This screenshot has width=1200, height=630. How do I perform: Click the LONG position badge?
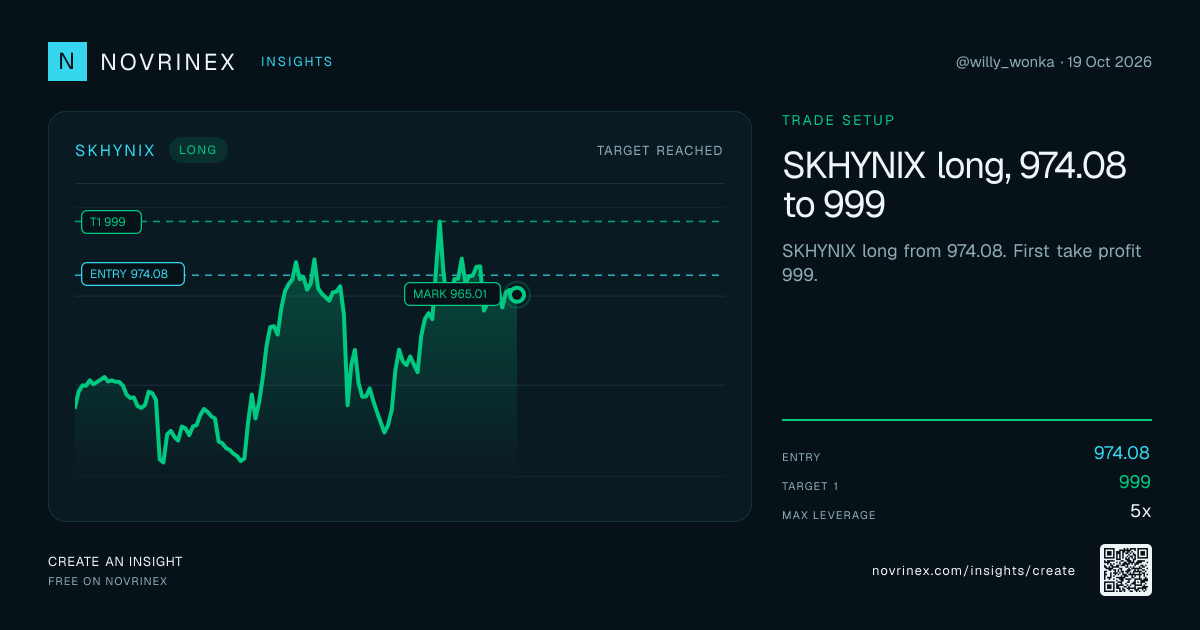click(198, 150)
